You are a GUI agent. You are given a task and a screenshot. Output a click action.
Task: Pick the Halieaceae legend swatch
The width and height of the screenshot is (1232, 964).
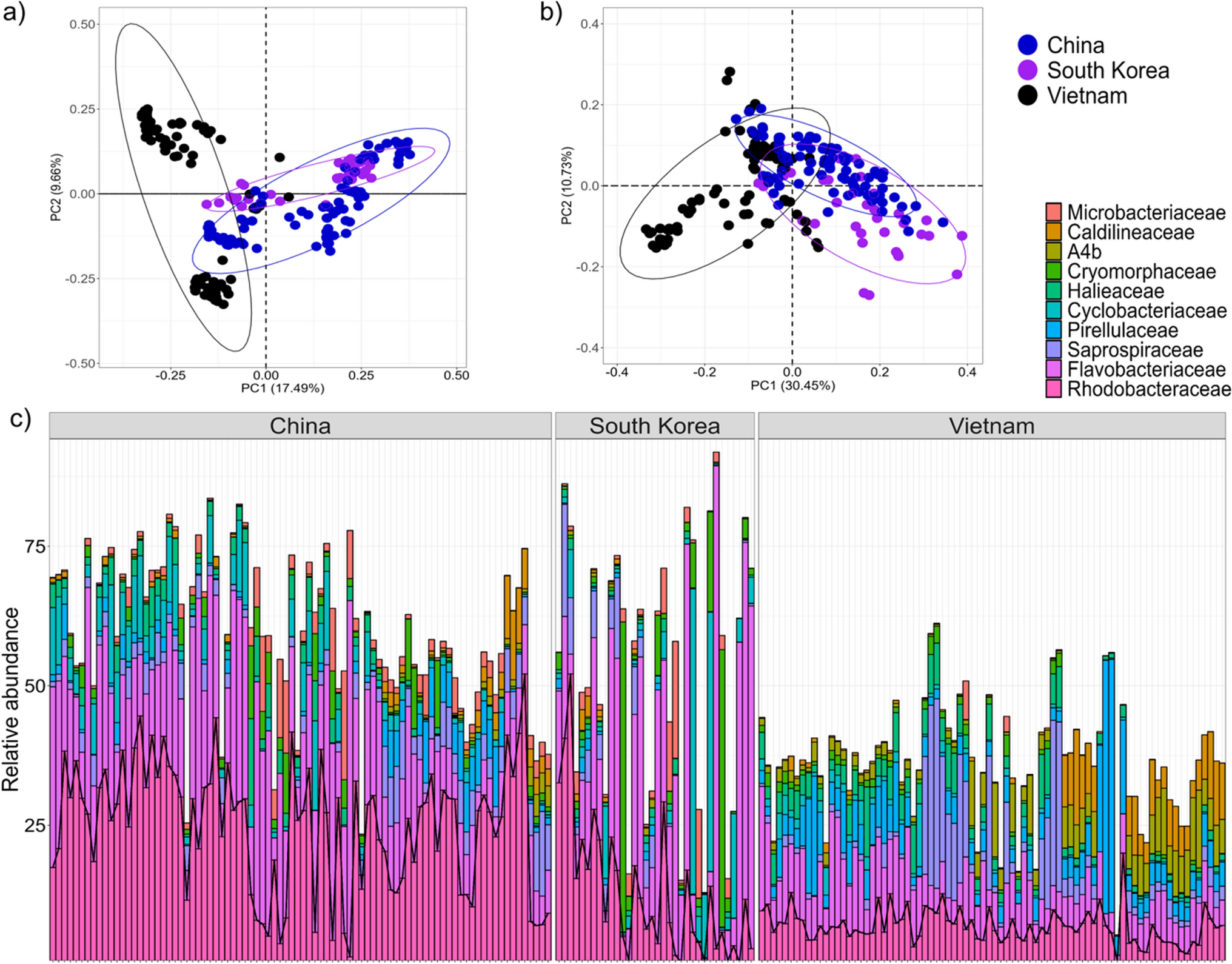coord(1054,291)
